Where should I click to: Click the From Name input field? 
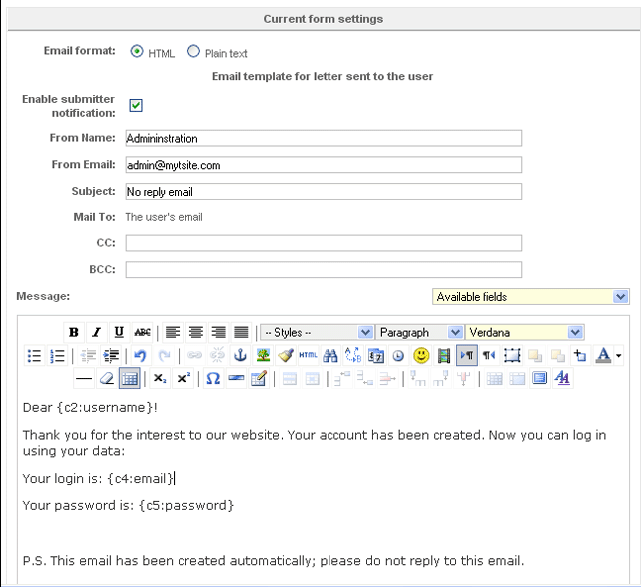(324, 138)
